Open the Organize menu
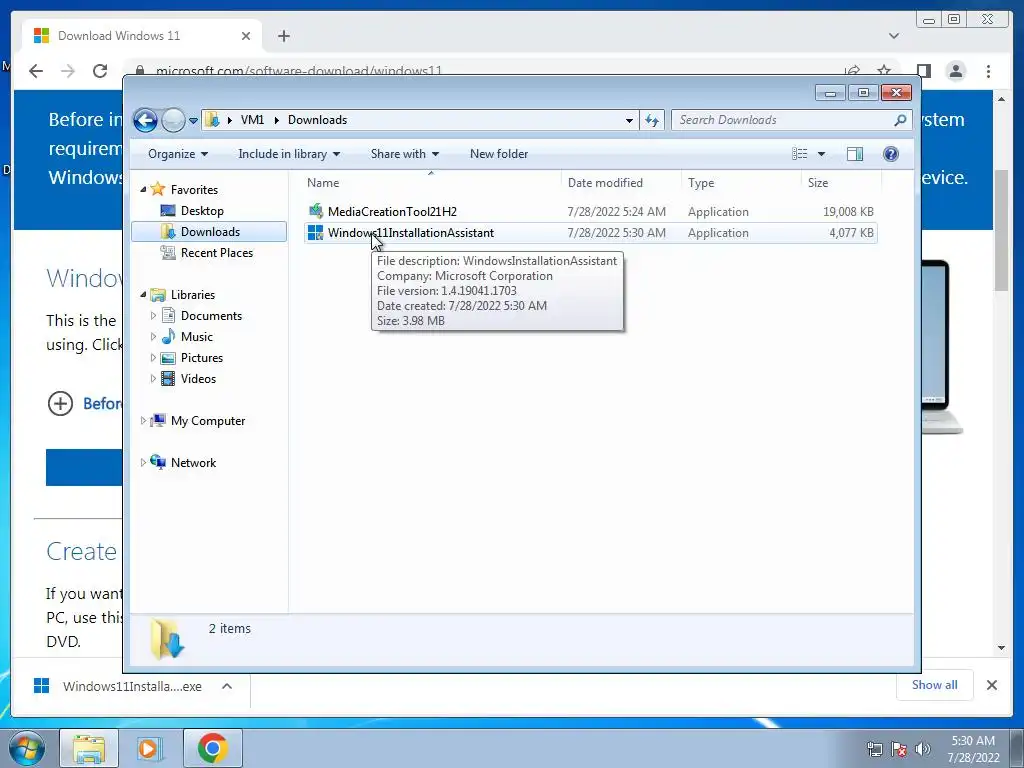 178,154
